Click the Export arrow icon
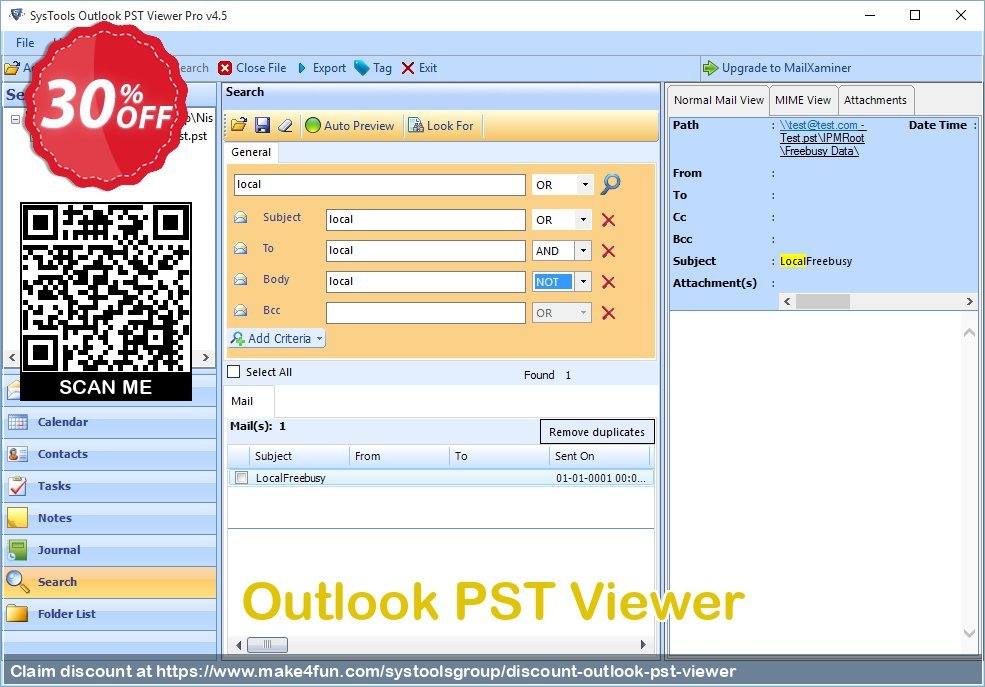This screenshot has height=687, width=985. [x=302, y=68]
